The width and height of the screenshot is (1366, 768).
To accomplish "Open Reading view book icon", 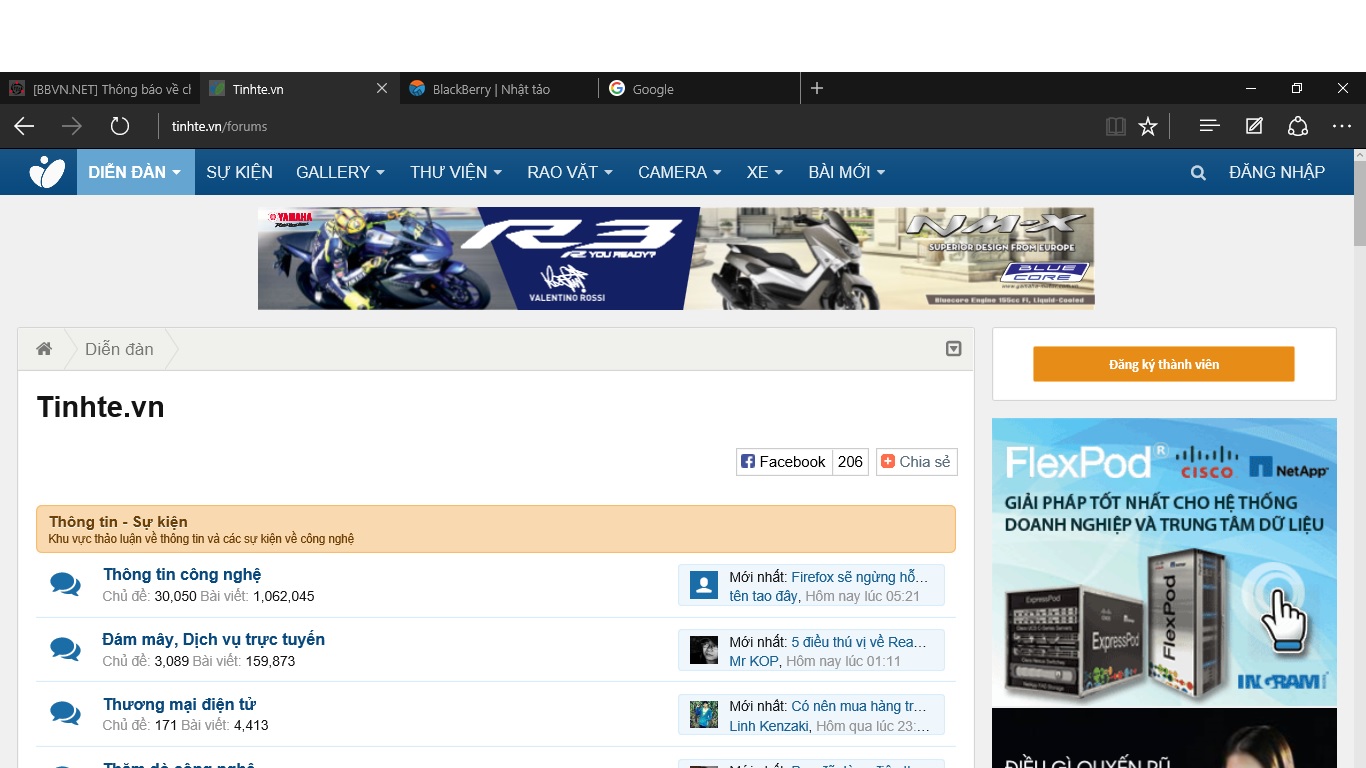I will click(1116, 126).
